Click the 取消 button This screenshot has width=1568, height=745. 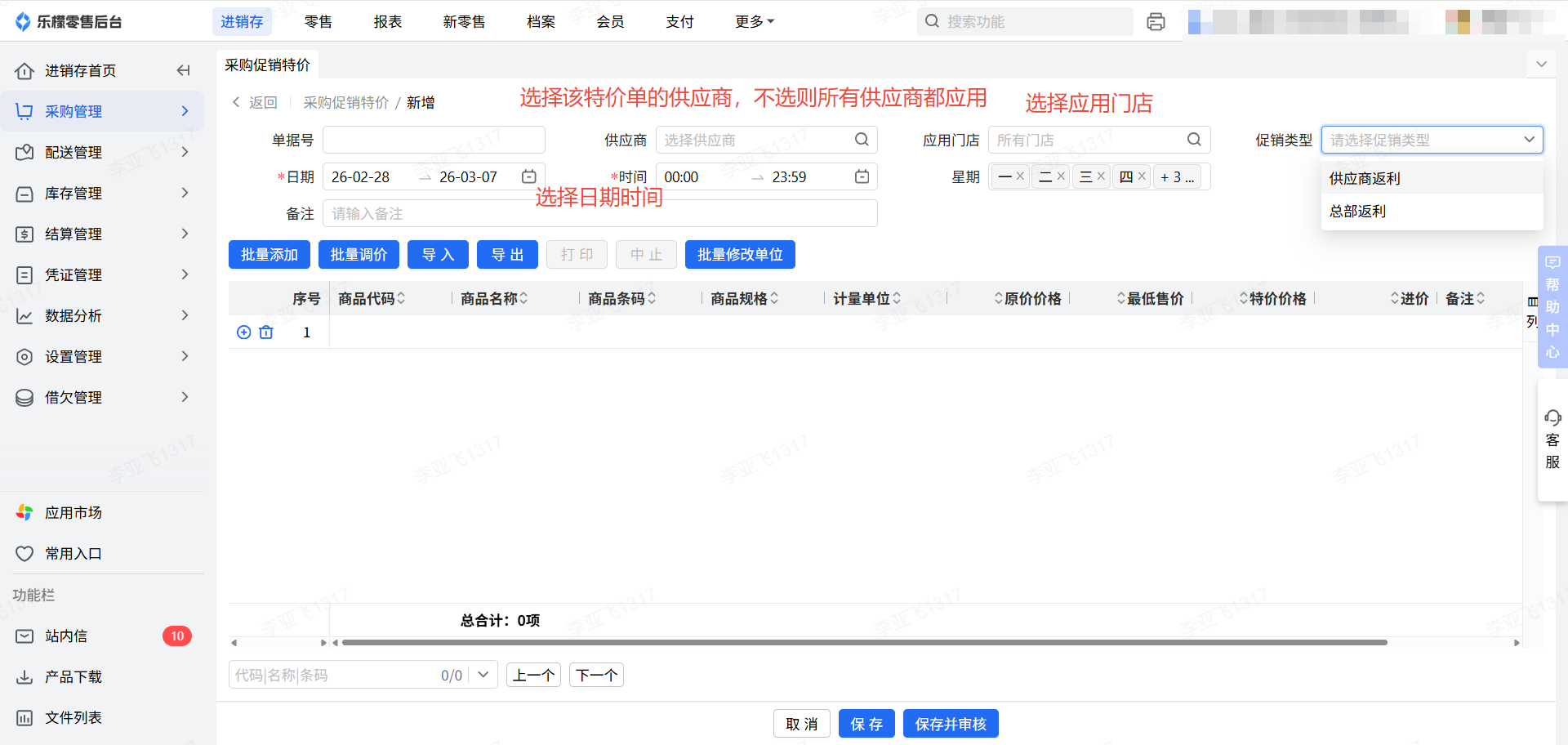pyautogui.click(x=802, y=724)
